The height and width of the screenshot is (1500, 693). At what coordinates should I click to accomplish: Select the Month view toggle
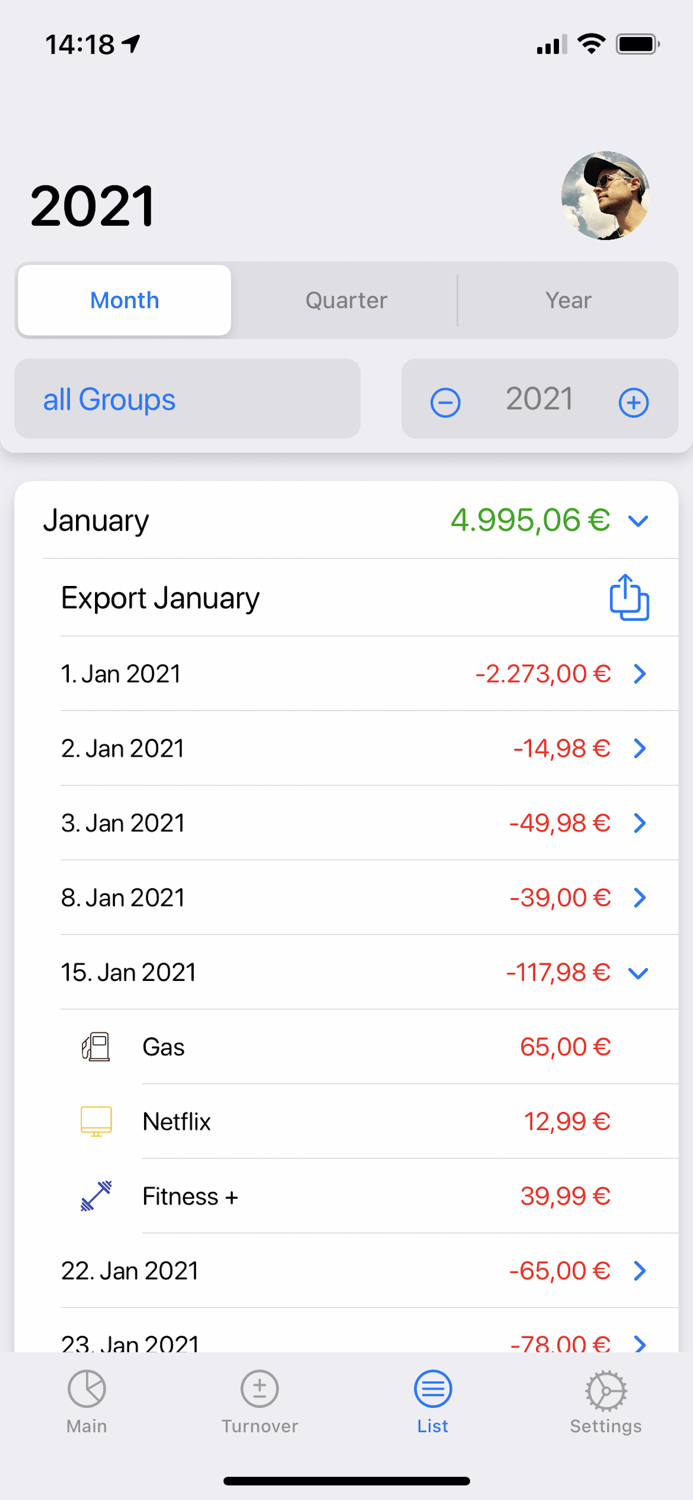[124, 300]
